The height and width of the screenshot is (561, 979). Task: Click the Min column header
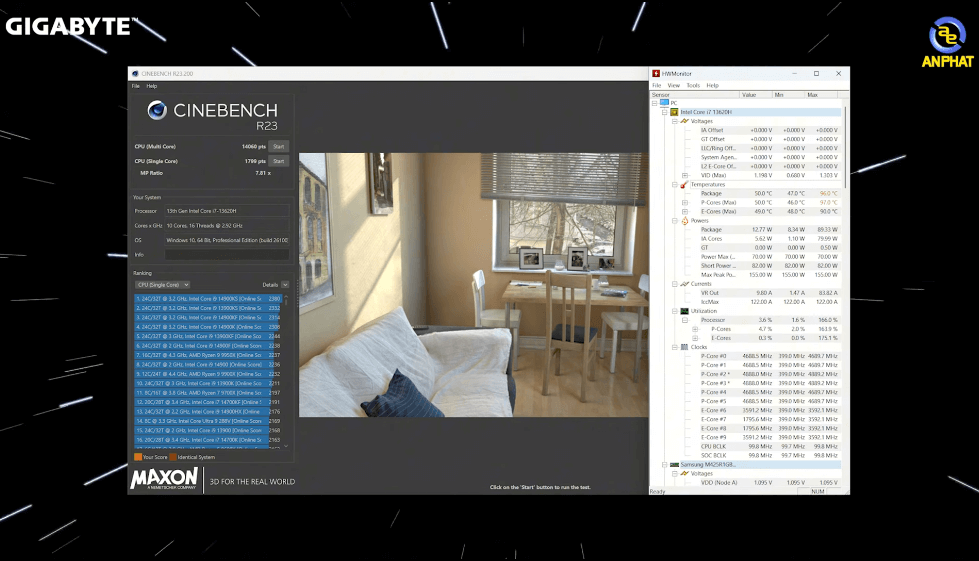click(x=788, y=95)
